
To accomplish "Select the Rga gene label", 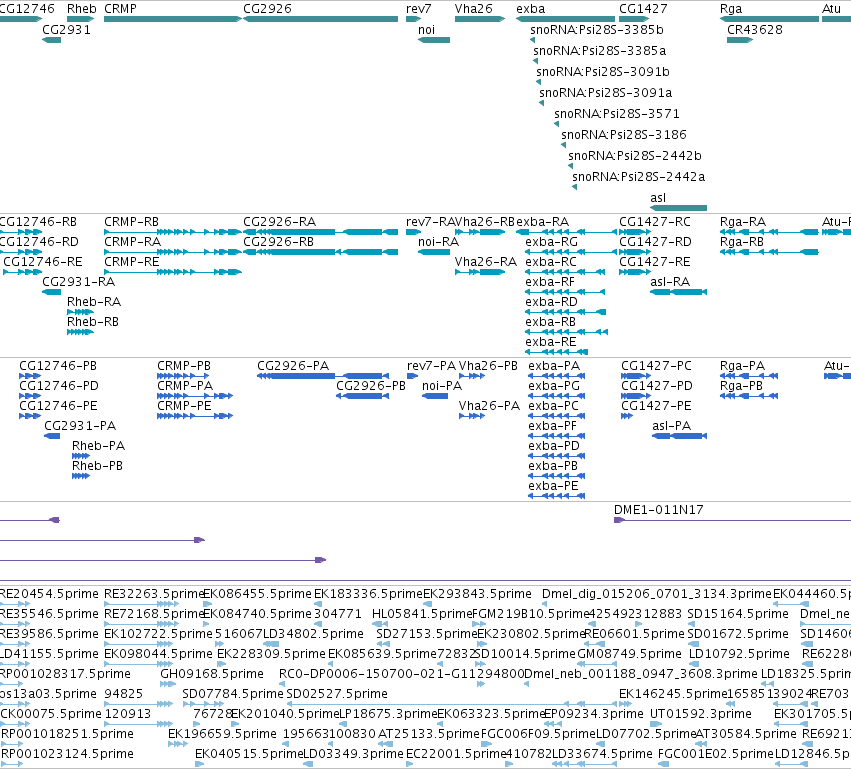I will click(x=731, y=9).
